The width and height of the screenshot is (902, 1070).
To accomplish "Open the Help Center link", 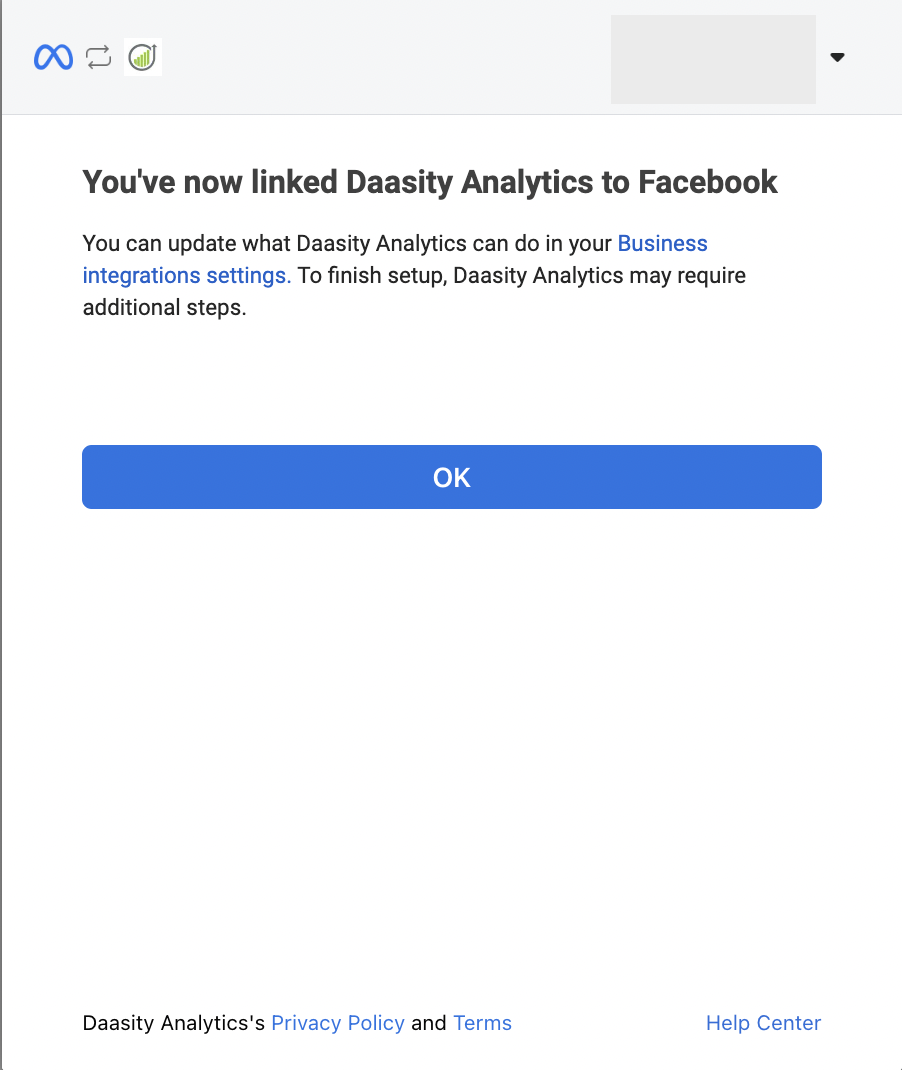I will [763, 1023].
